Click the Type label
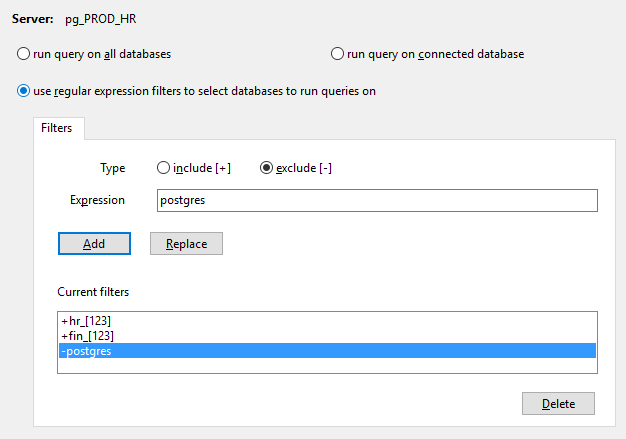626x439 pixels. [113, 168]
